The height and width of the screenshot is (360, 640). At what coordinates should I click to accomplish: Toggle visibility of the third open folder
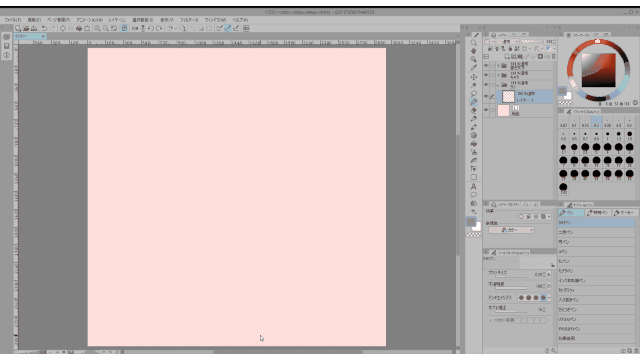[486, 85]
